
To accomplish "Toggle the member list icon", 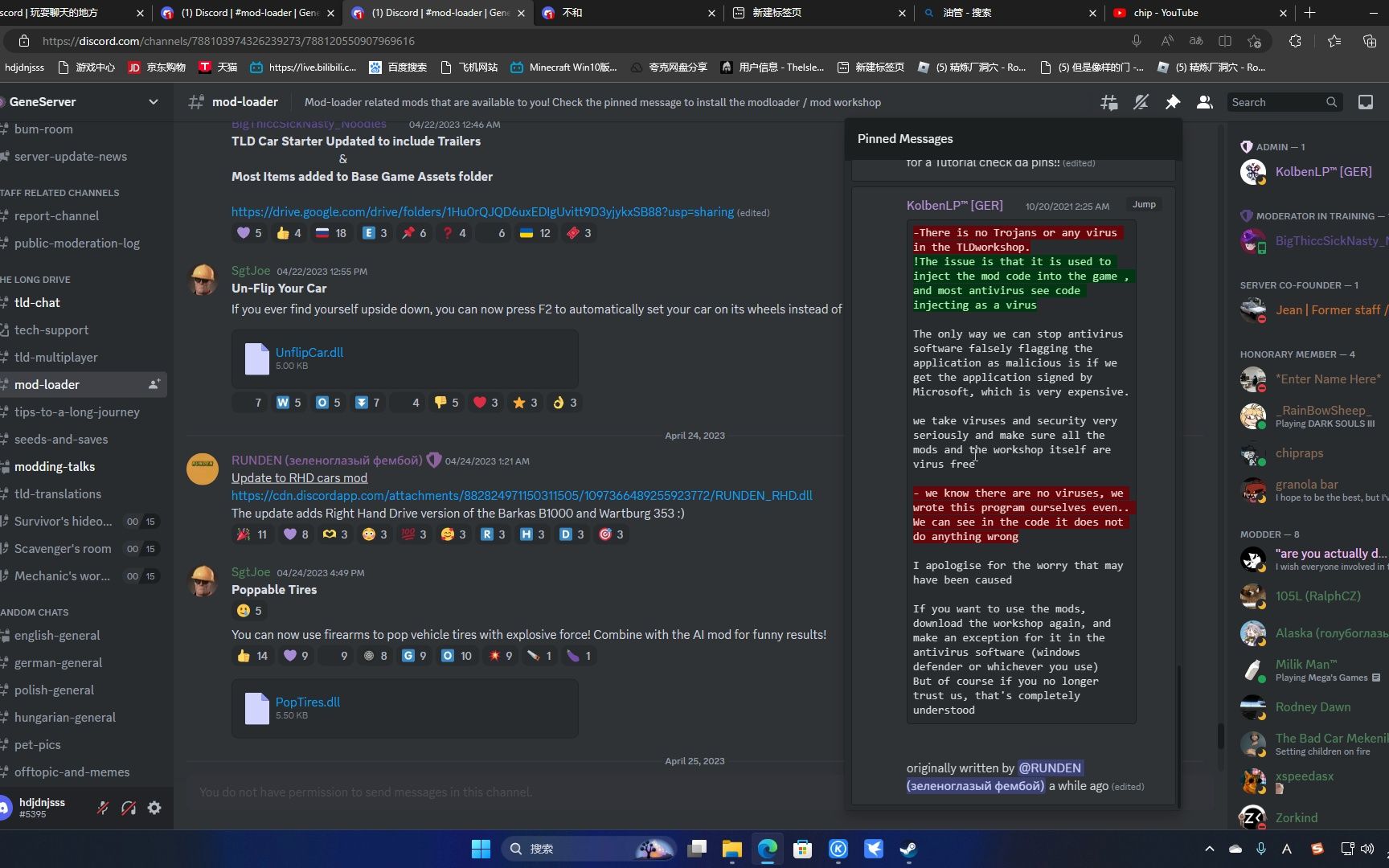I will [x=1204, y=102].
